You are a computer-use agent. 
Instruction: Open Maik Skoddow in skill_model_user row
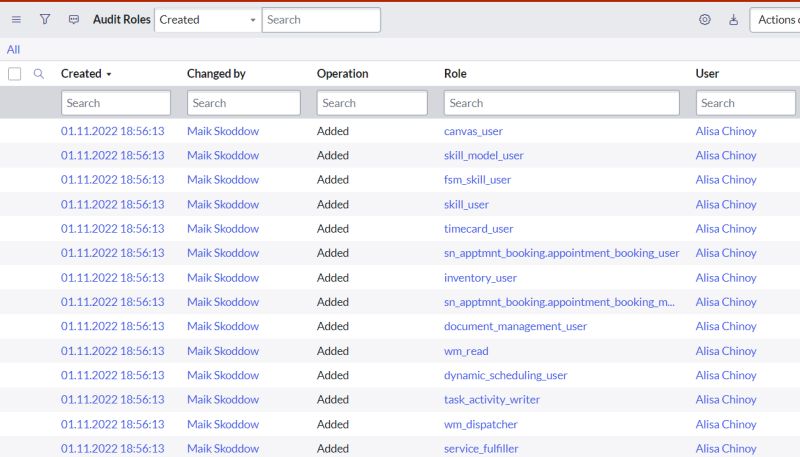(223, 156)
